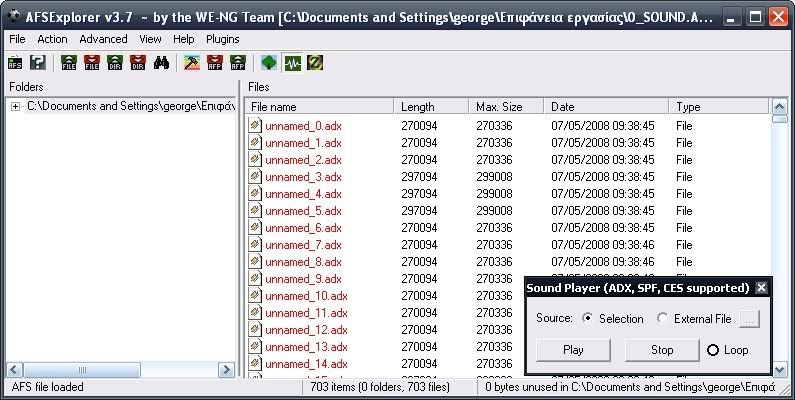Select the External File radio button

pos(662,318)
